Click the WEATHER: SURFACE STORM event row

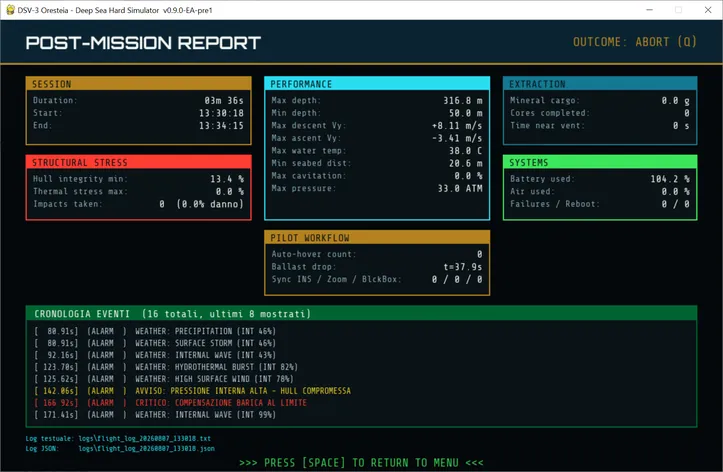pos(155,343)
